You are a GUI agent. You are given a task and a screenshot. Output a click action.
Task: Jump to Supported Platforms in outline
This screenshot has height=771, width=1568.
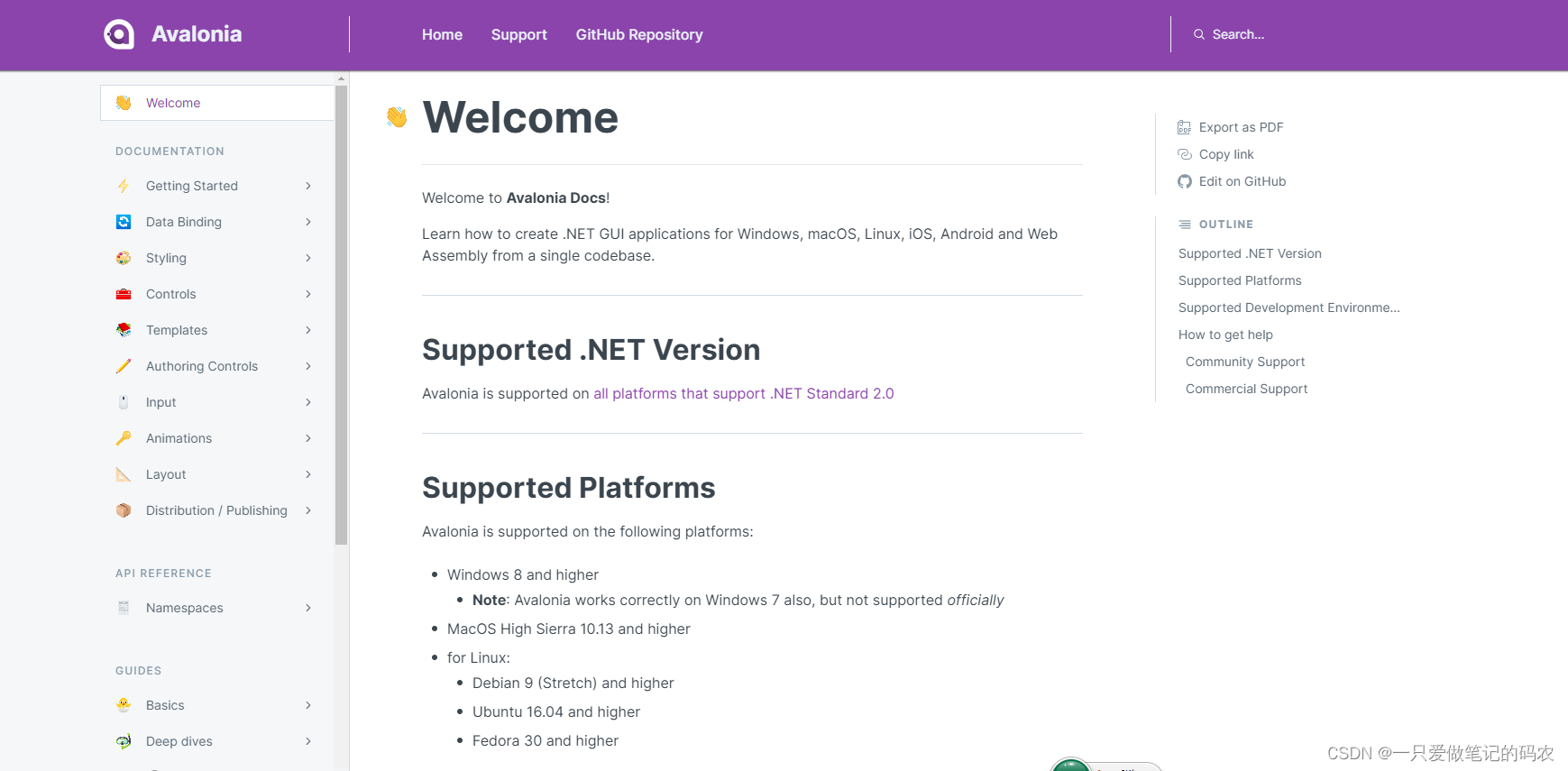point(1240,280)
